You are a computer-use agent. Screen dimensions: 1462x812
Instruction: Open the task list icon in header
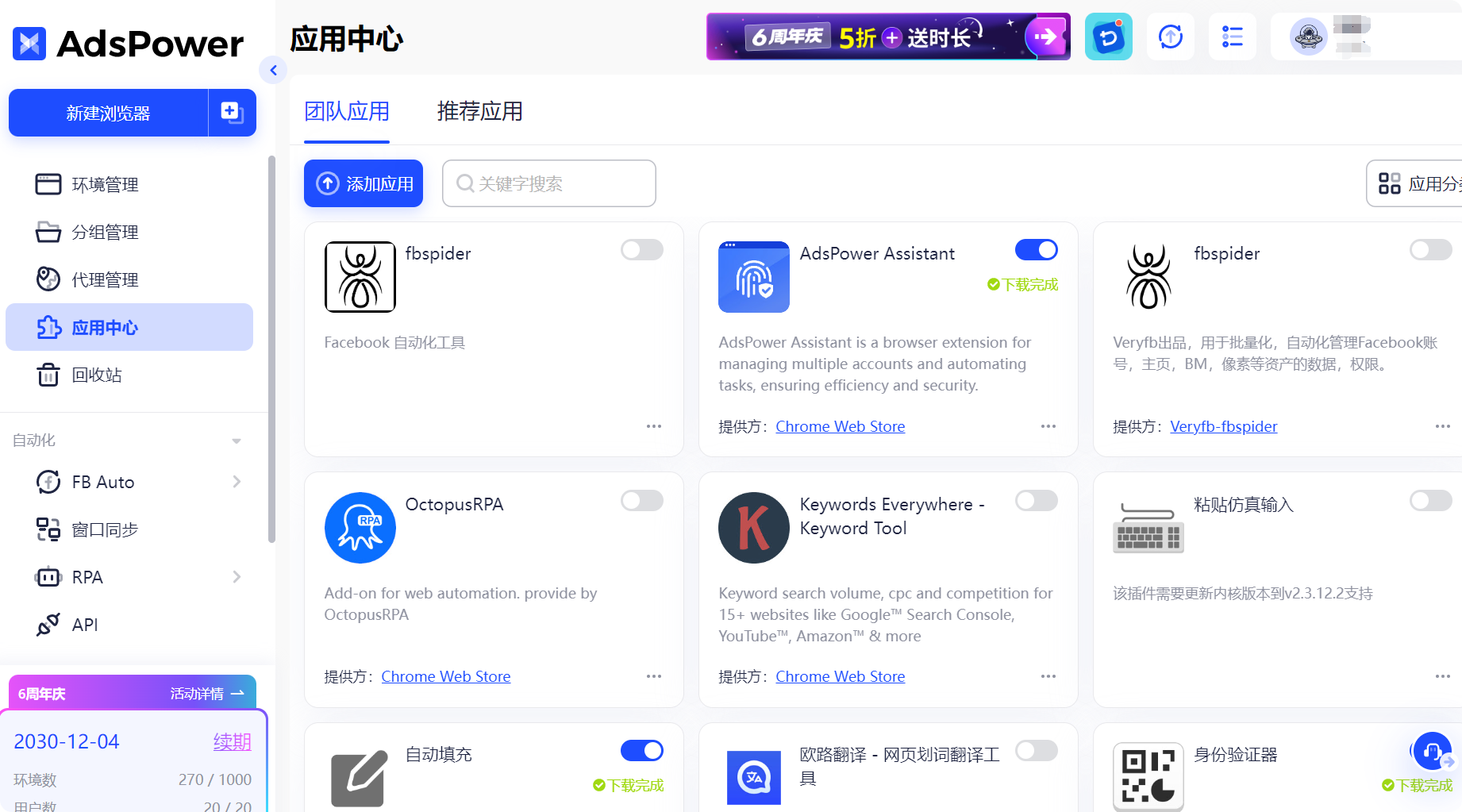1233,37
